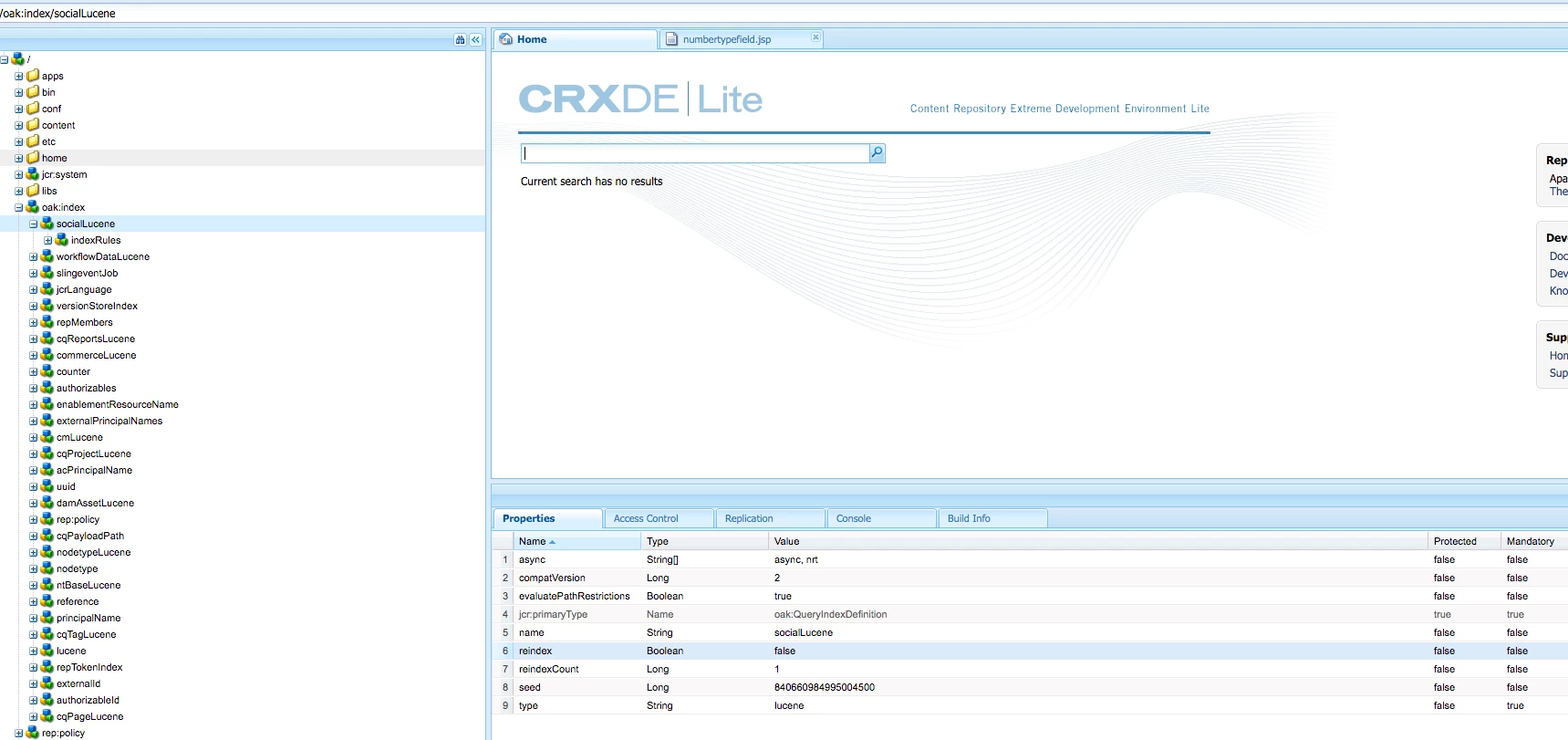Select the externalPrincipalNames tree node

coord(109,421)
